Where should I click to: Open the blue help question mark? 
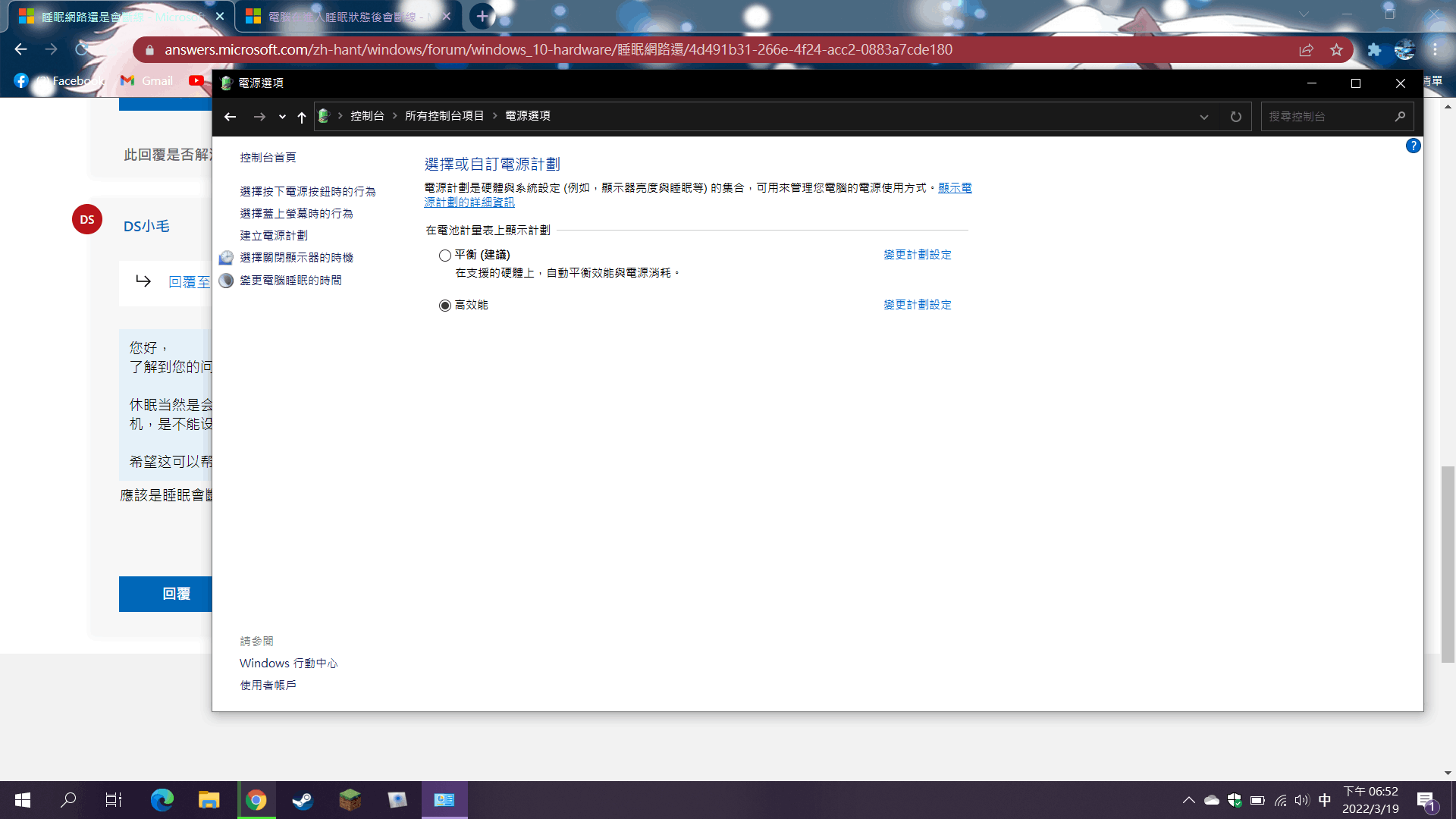(x=1413, y=146)
